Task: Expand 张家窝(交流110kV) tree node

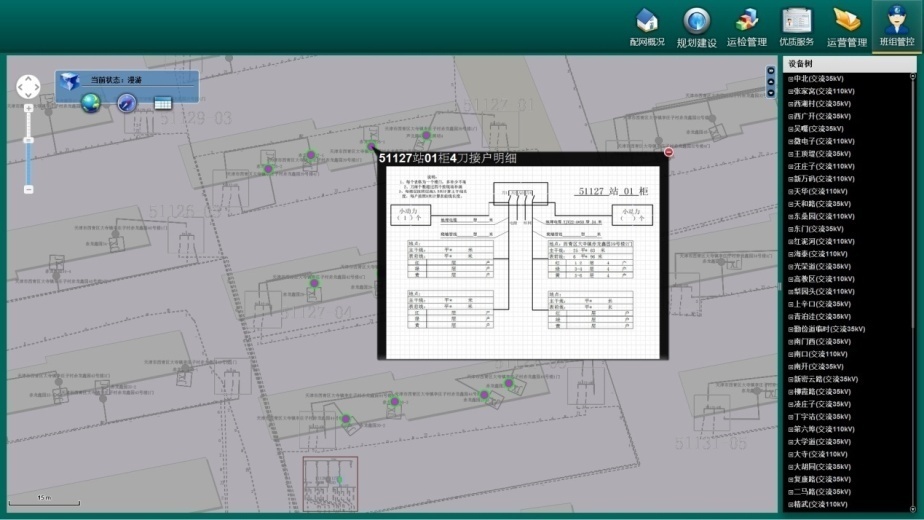Action: pyautogui.click(x=790, y=90)
